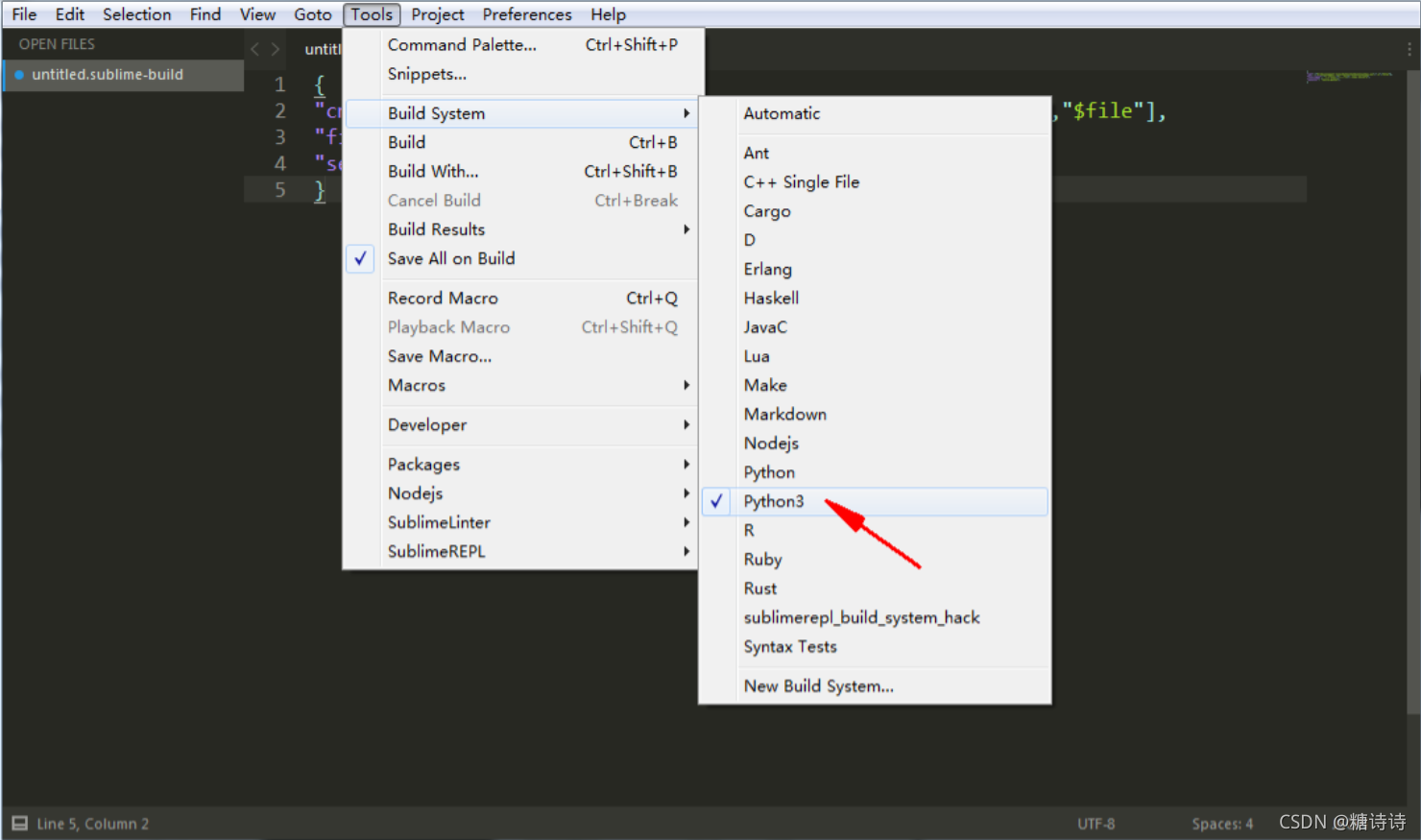The image size is (1421, 840).
Task: Click the status bar panel switcher icon
Action: pyautogui.click(x=19, y=823)
